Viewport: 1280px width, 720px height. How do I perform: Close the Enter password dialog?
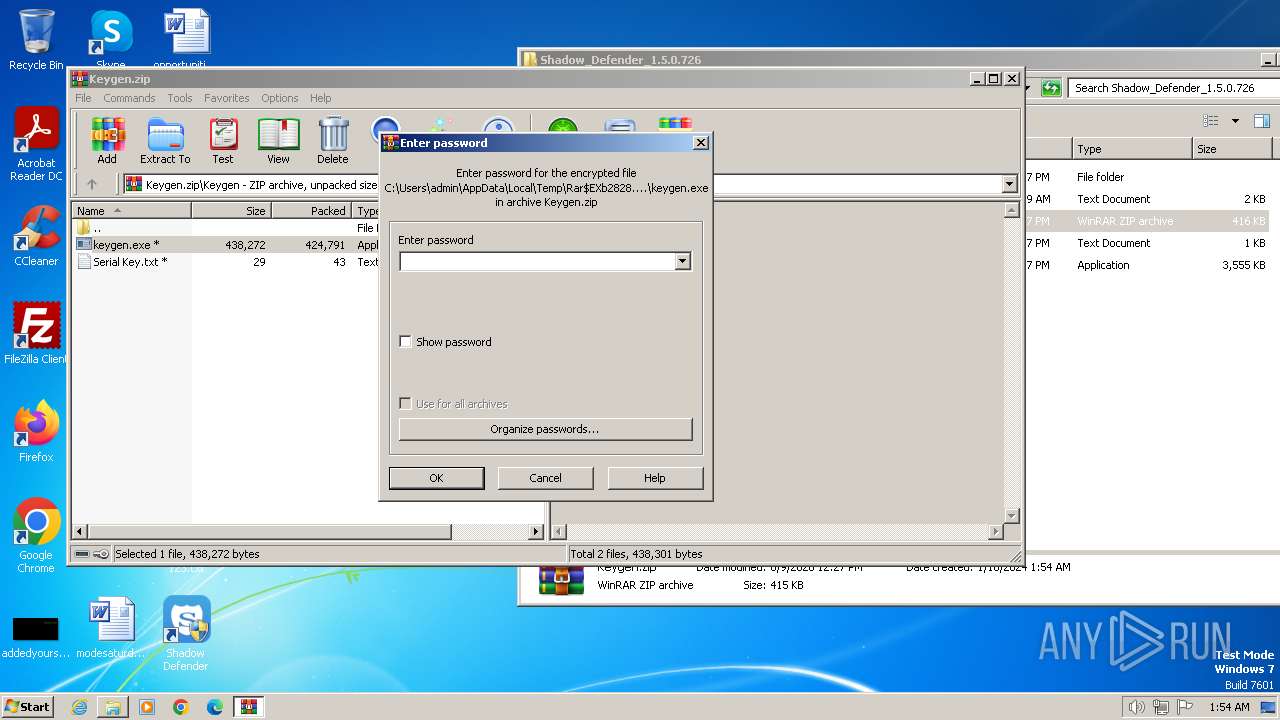(701, 143)
